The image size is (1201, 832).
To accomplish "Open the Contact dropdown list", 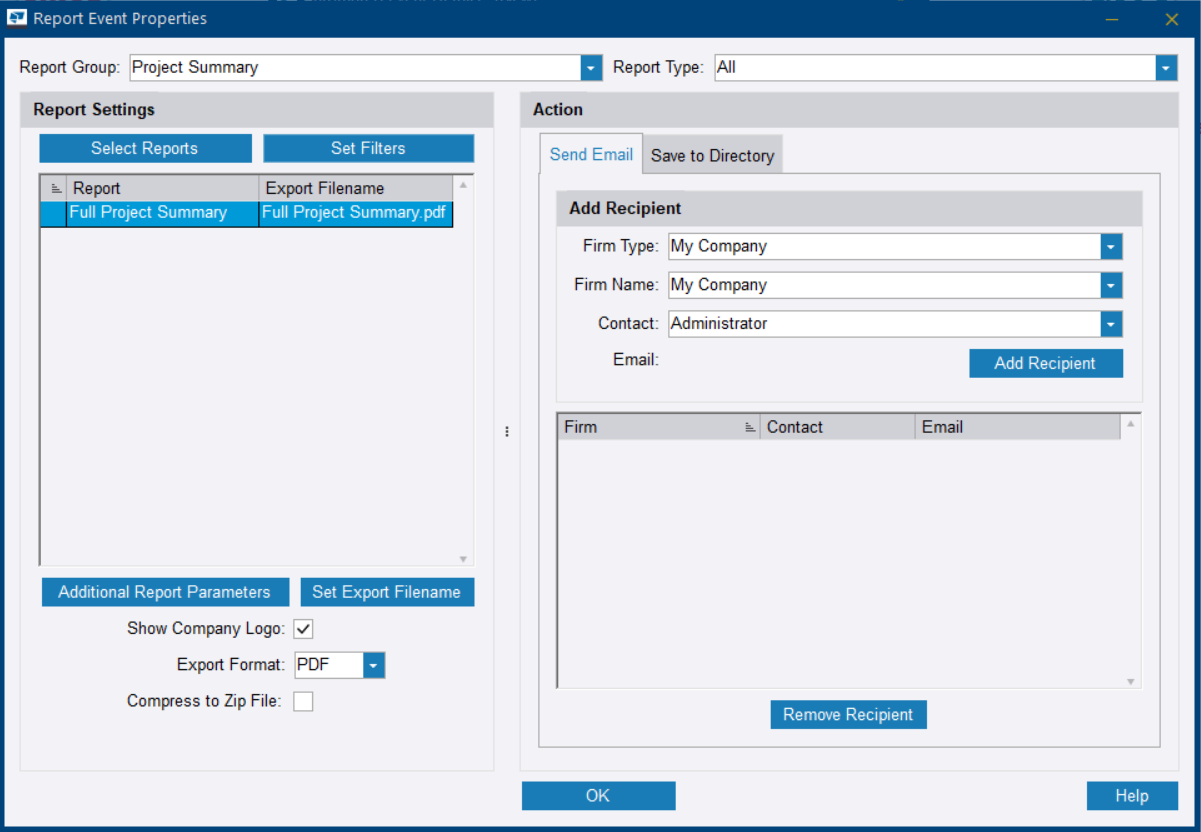I will click(1111, 324).
